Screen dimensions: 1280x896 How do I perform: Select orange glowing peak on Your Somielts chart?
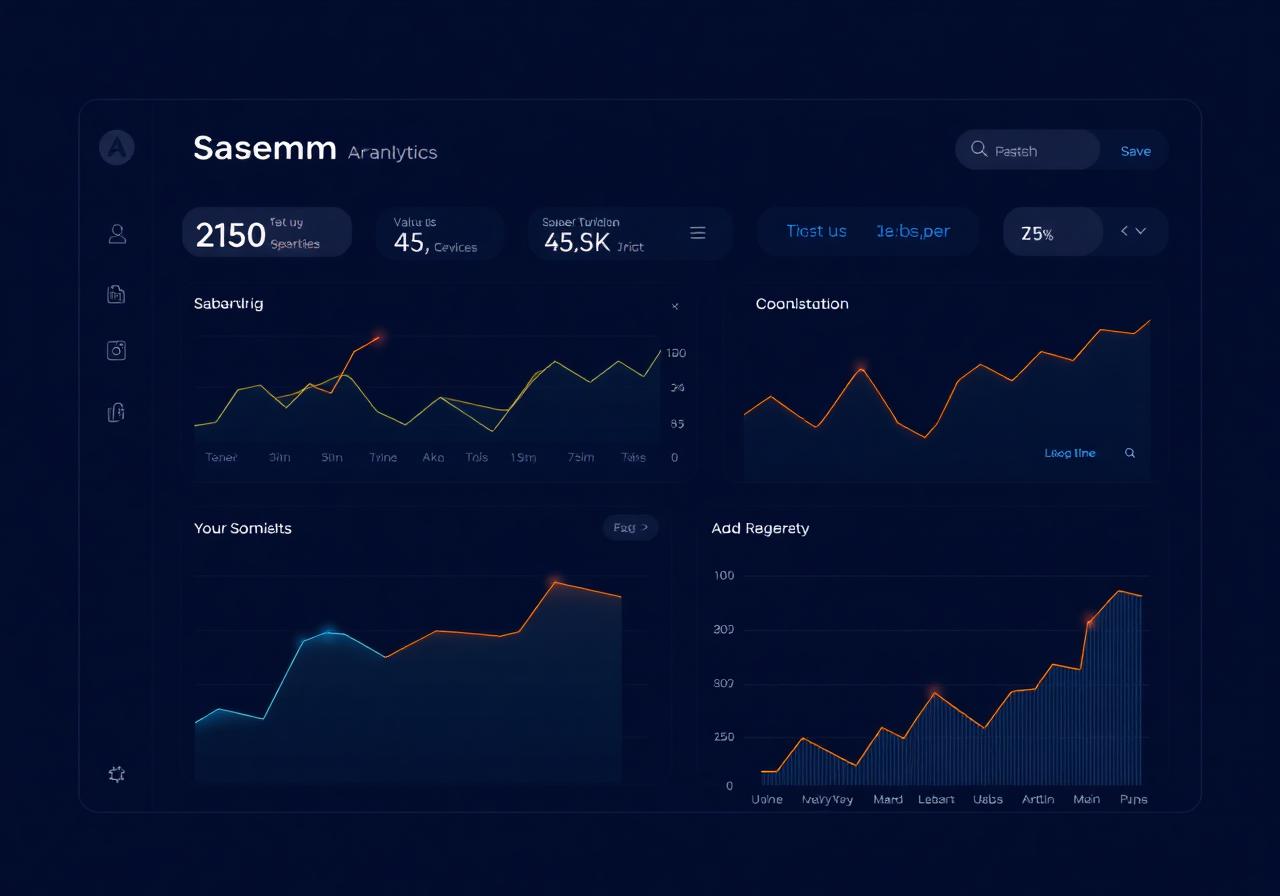tap(555, 582)
